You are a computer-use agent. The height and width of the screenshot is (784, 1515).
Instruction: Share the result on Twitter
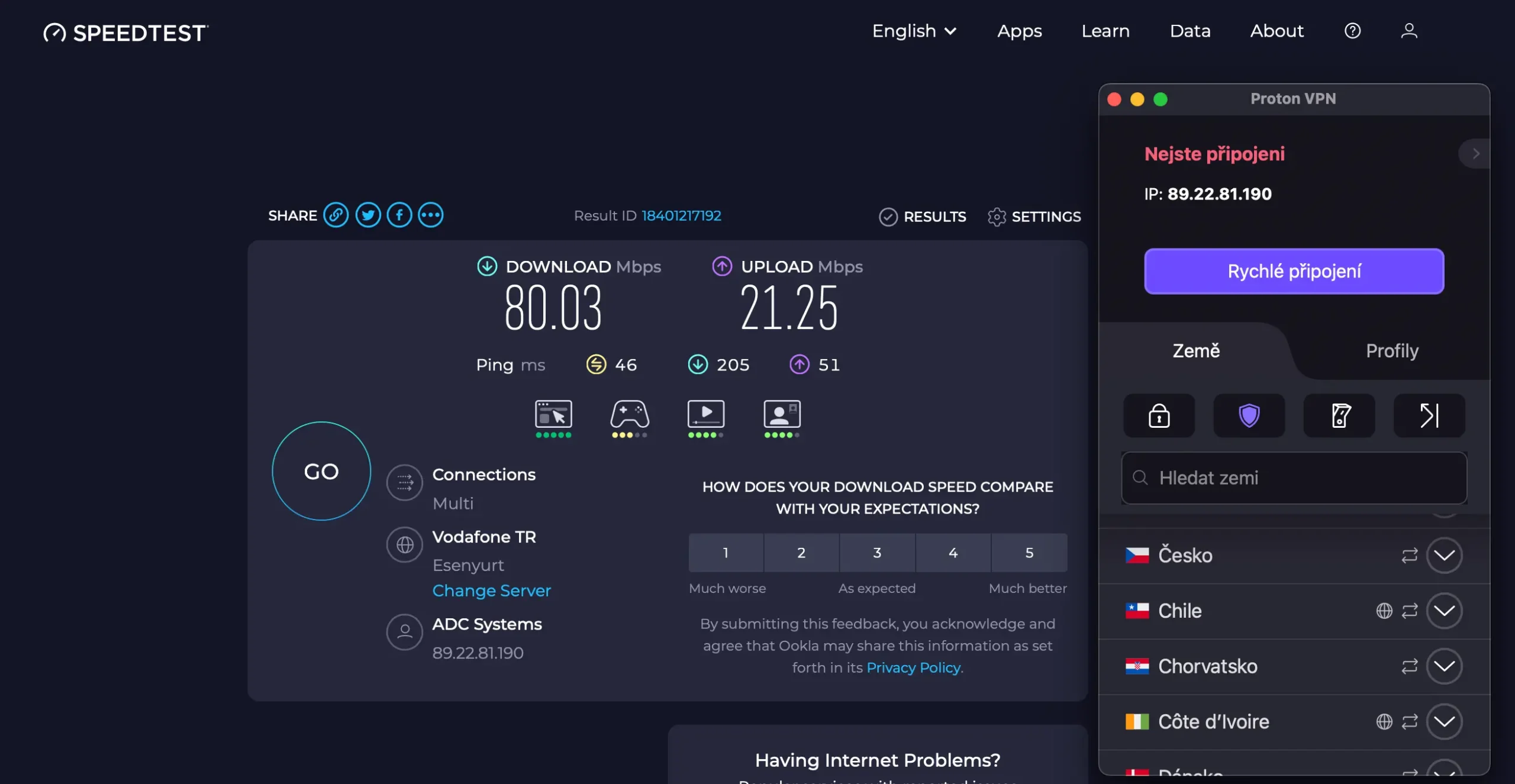(x=368, y=215)
